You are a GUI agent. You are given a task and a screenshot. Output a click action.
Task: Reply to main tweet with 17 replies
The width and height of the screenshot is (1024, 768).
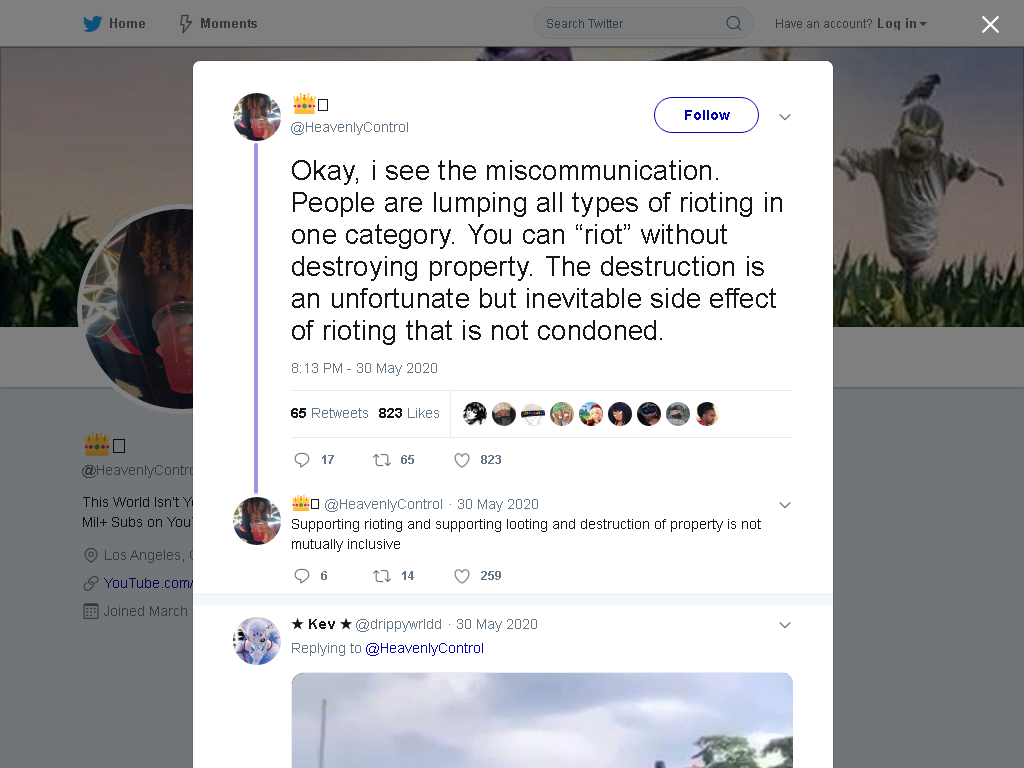click(x=302, y=460)
